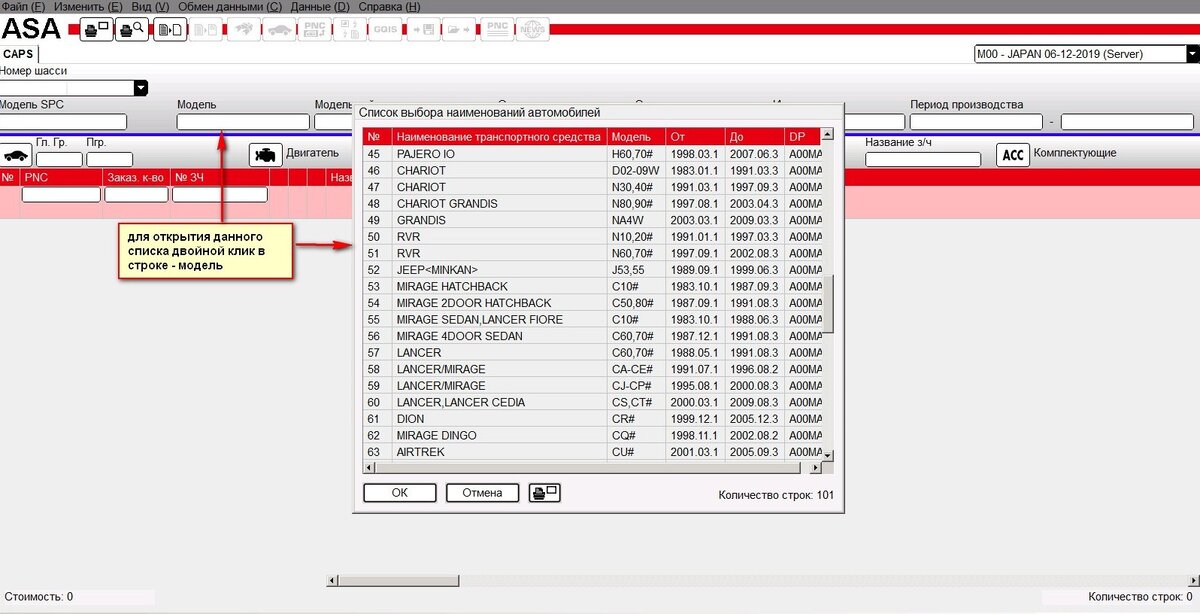Click the Пгр. input field
Screen dimensions: 1200x614
(109, 159)
